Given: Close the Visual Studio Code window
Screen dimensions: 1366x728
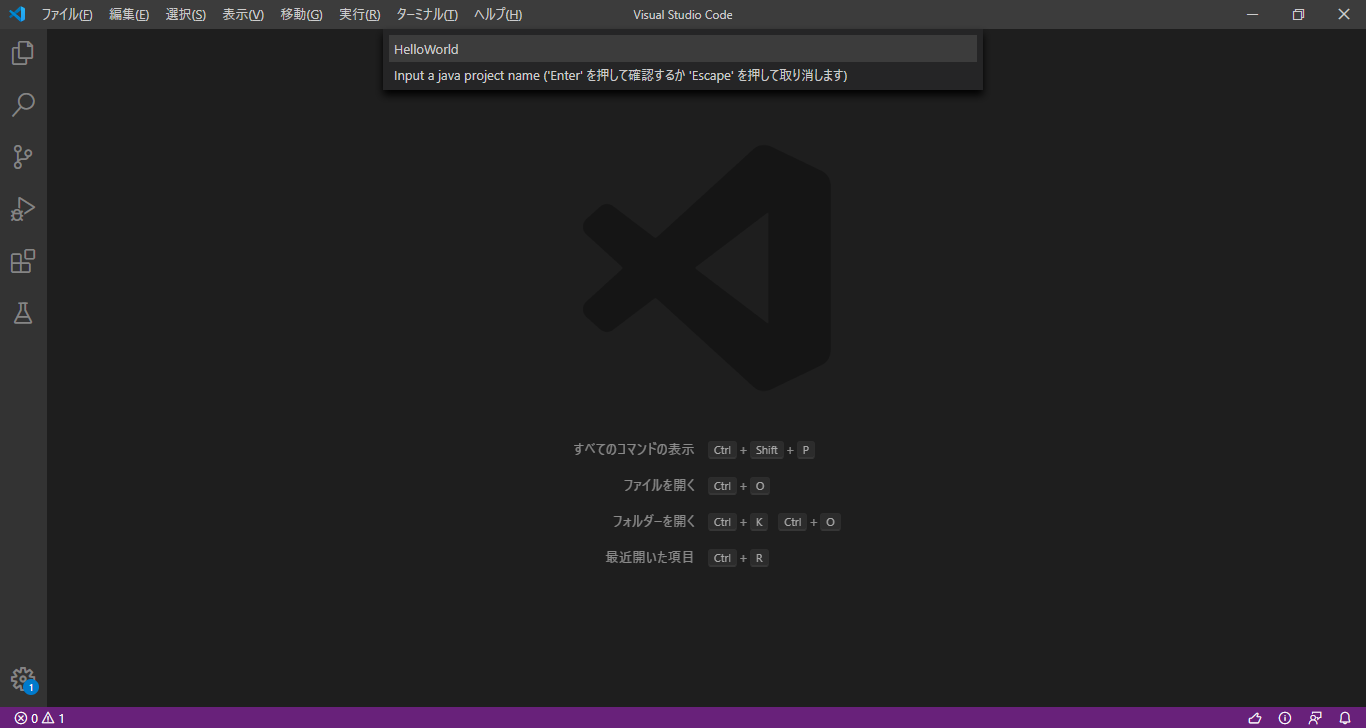Looking at the screenshot, I should pos(1343,14).
